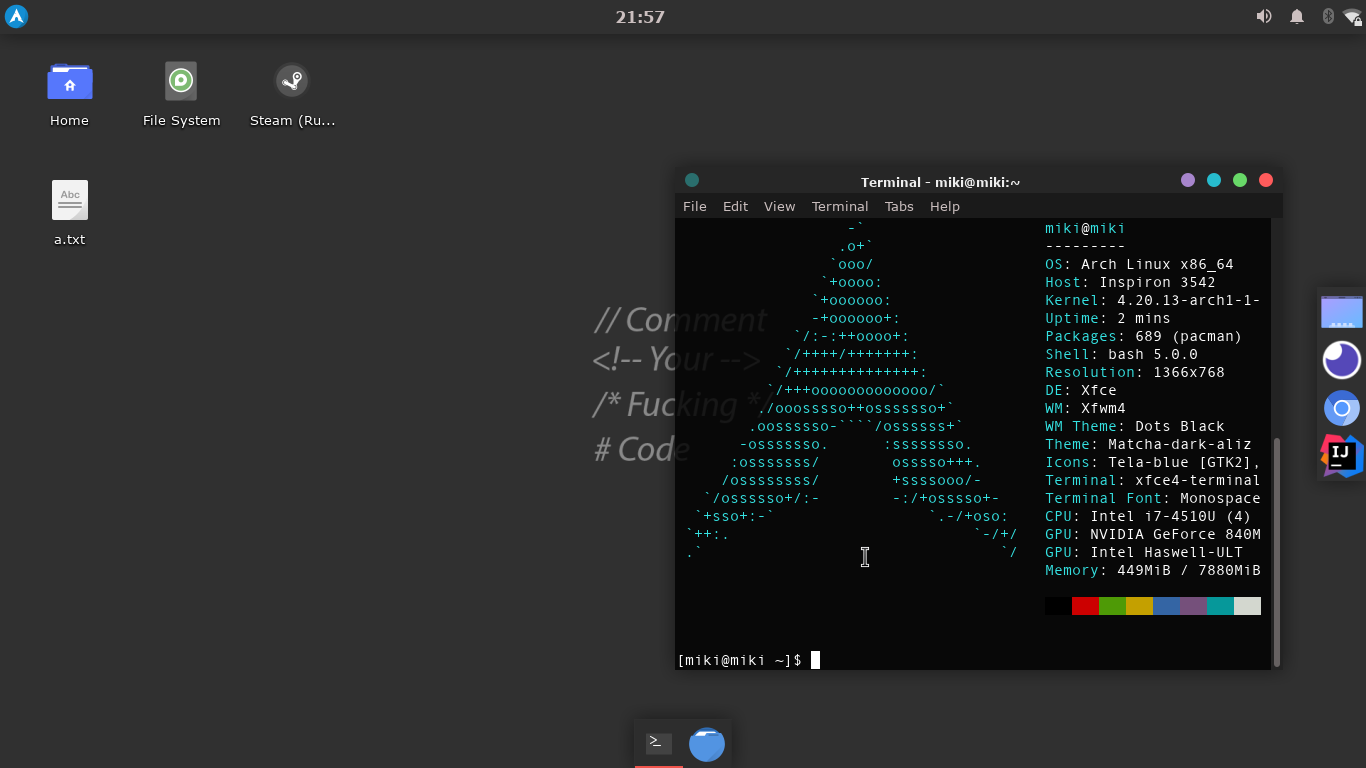Click the show desktop icon in side dock
Viewport: 1366px width, 768px height.
1342,312
